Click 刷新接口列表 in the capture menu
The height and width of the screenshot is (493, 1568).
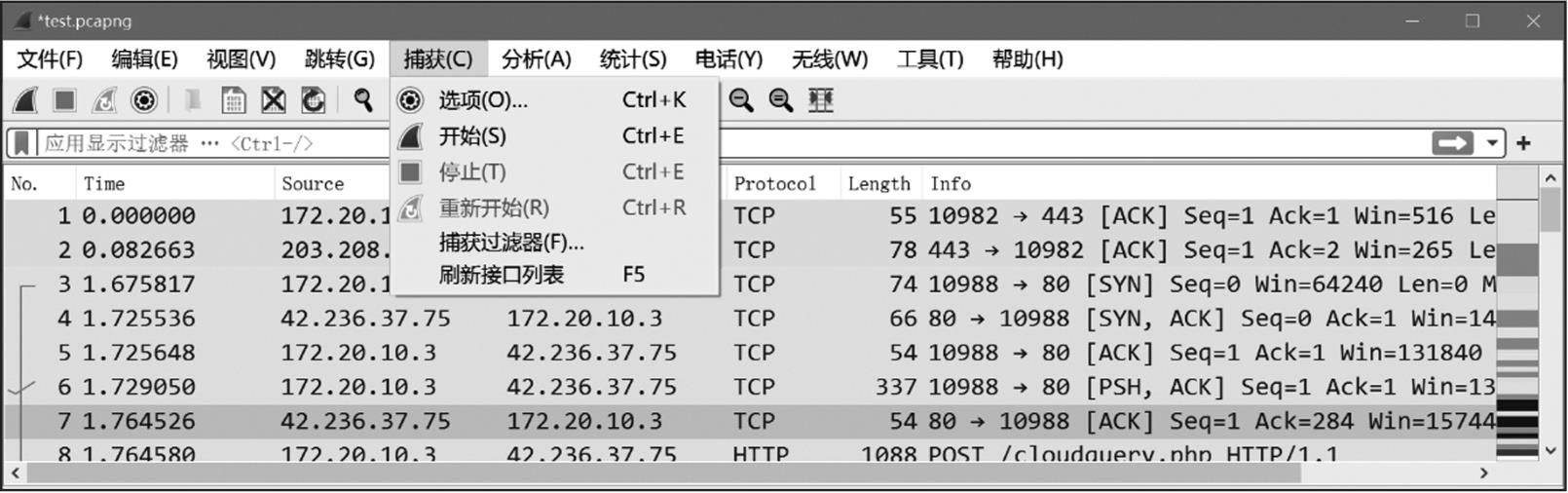(502, 275)
